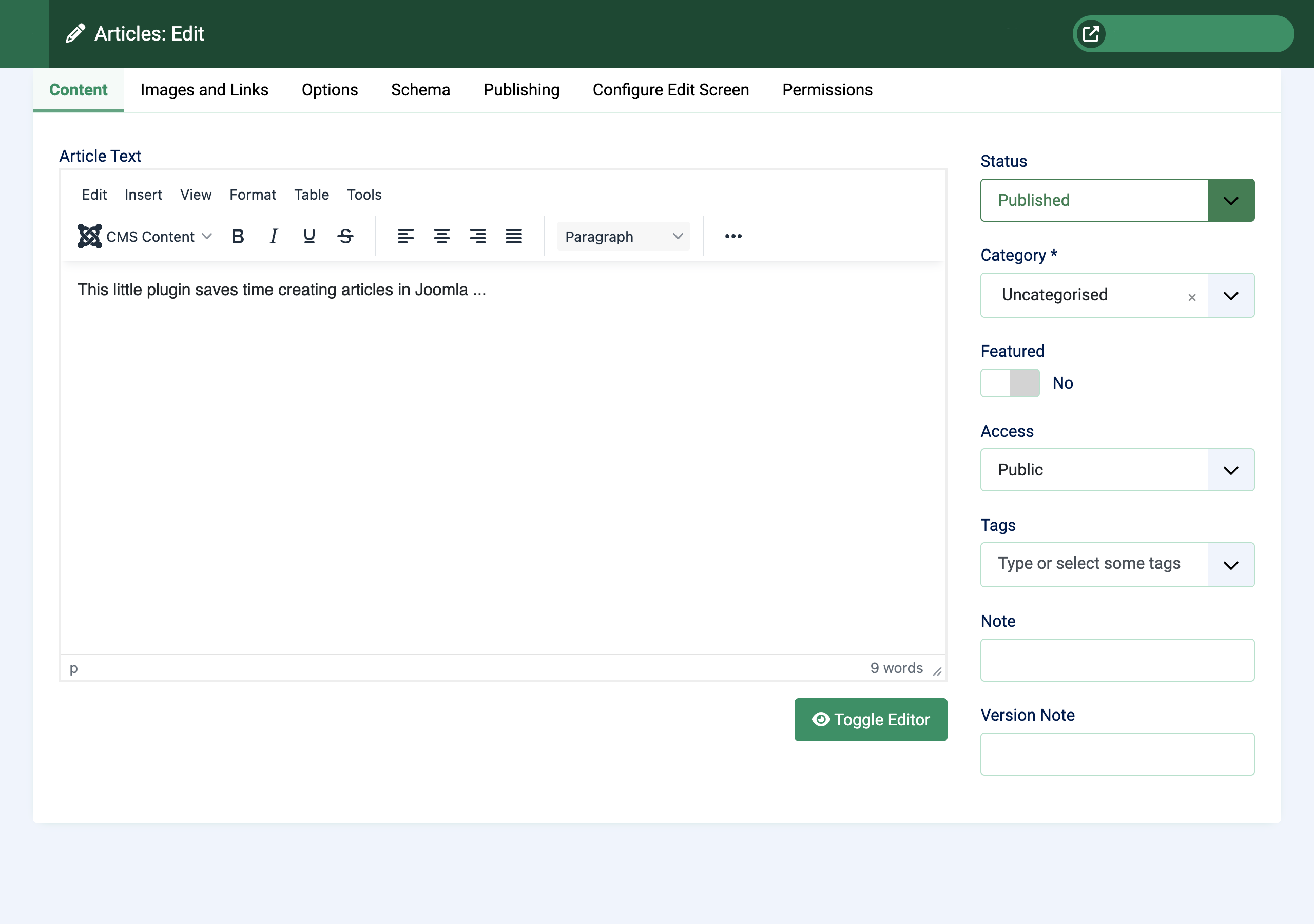
Task: Open the Images and Links tab
Action: coord(204,90)
